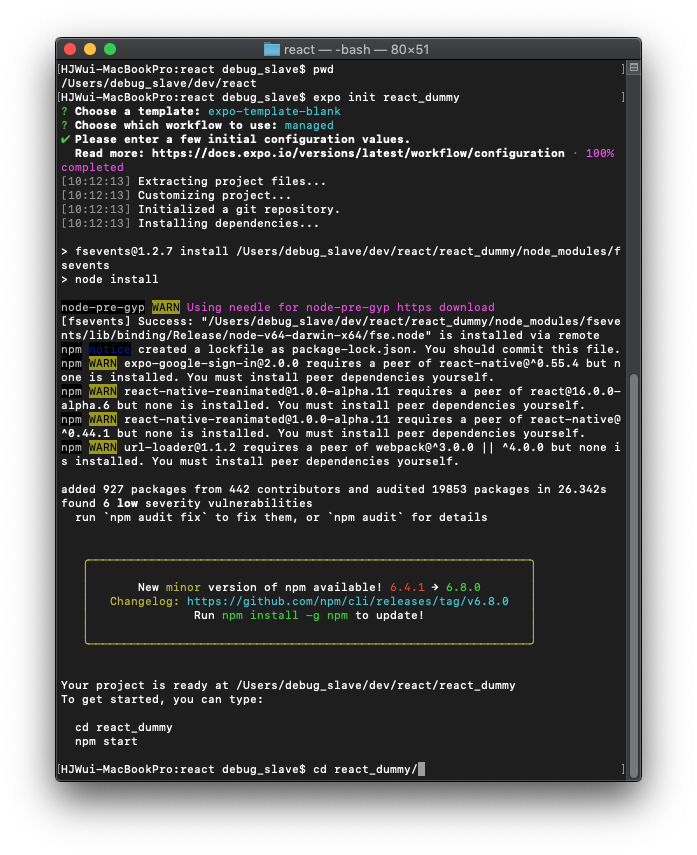Click the 'npm audit fix' command text
This screenshot has height=855, width=697.
(x=155, y=517)
